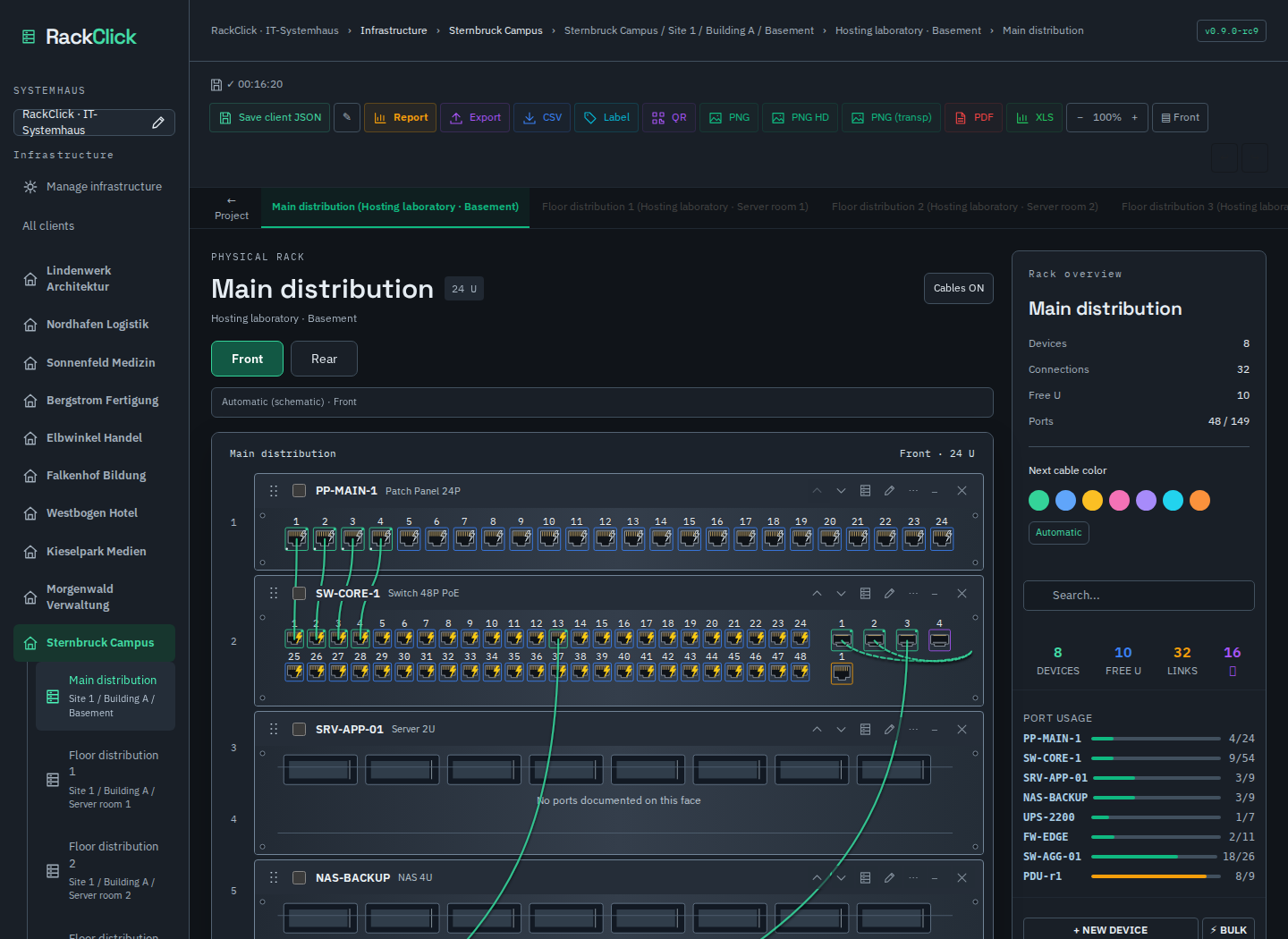1288x939 pixels.
Task: Select SFP port 4 on SW-CORE-1
Action: click(x=939, y=639)
